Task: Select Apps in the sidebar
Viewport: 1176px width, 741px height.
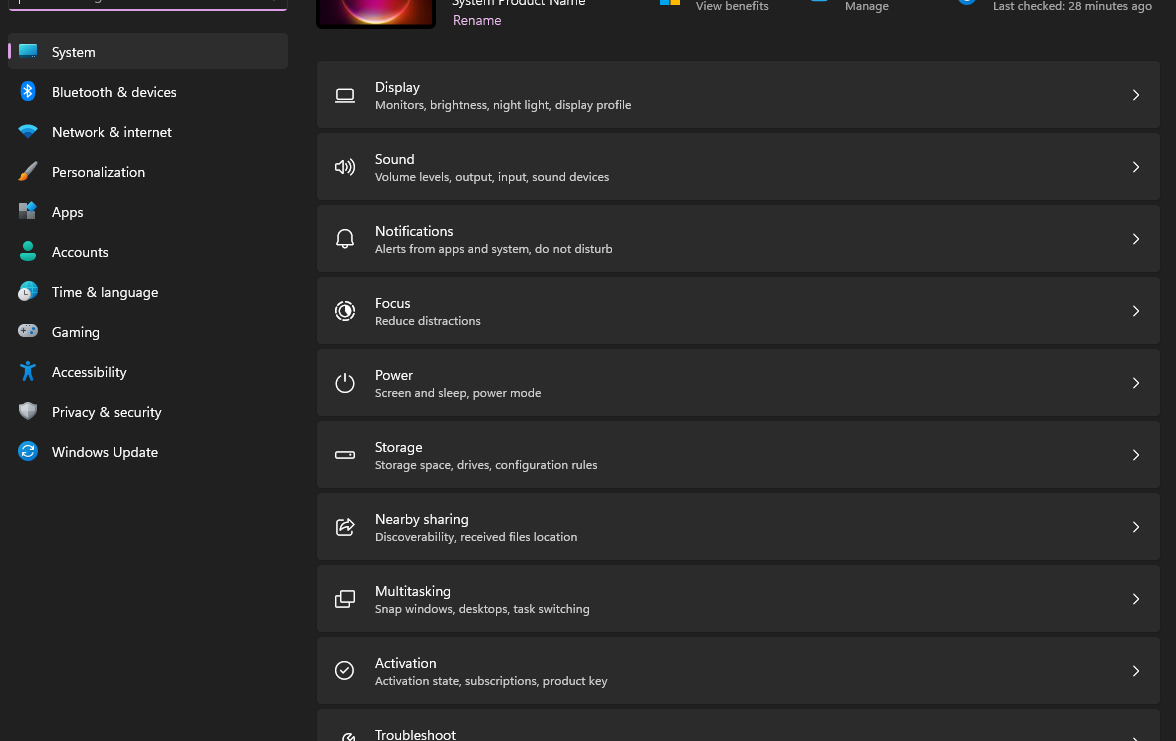Action: [x=68, y=212]
